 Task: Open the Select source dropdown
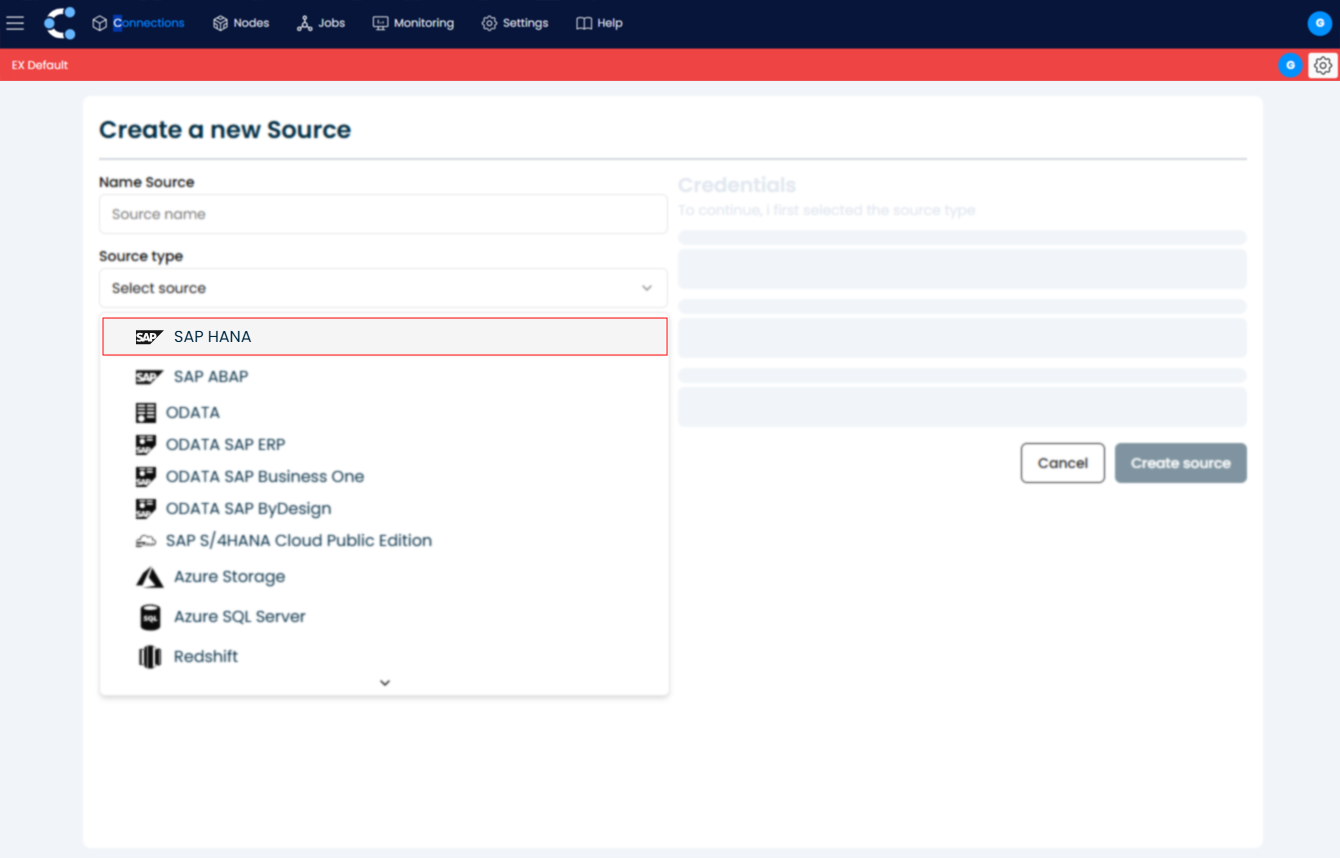pos(383,287)
